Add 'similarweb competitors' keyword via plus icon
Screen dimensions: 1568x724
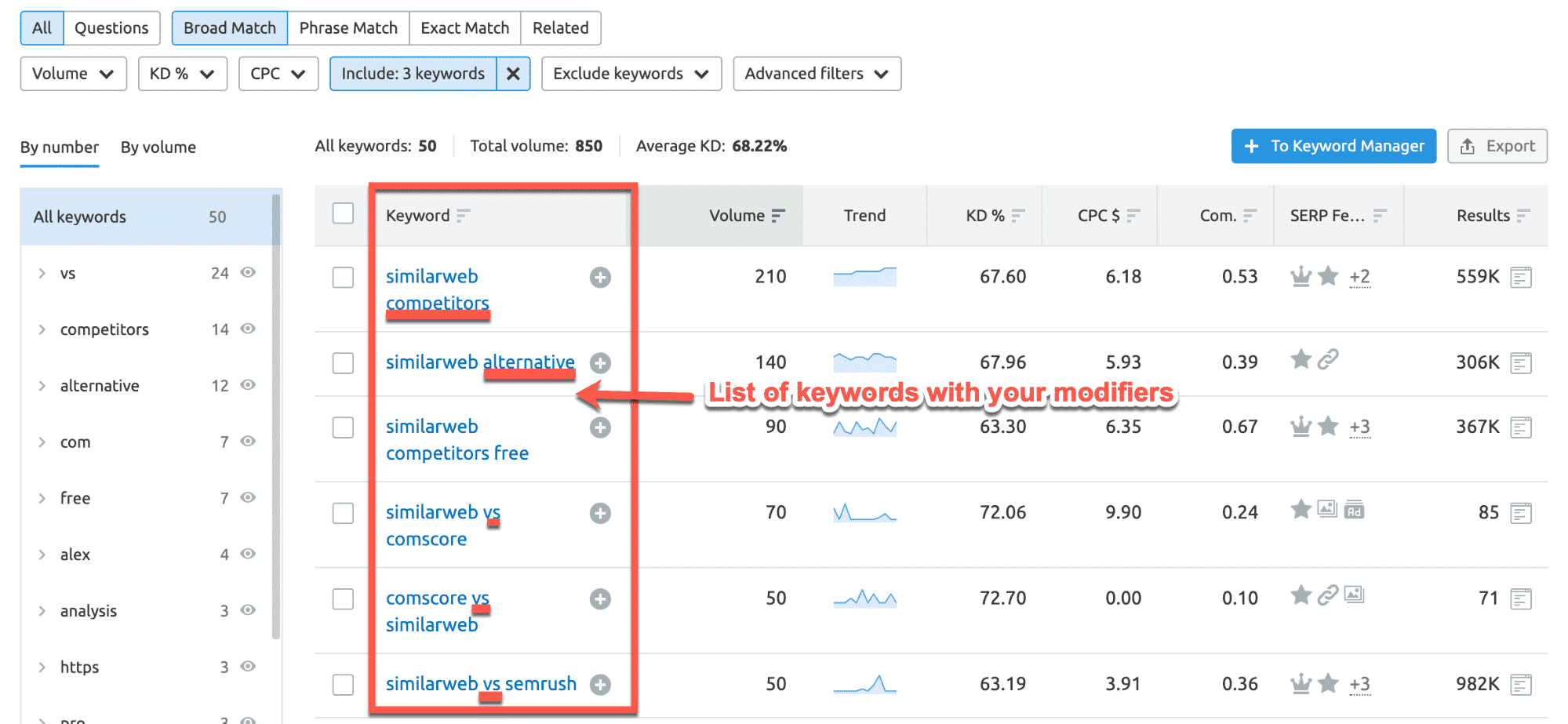[x=600, y=278]
